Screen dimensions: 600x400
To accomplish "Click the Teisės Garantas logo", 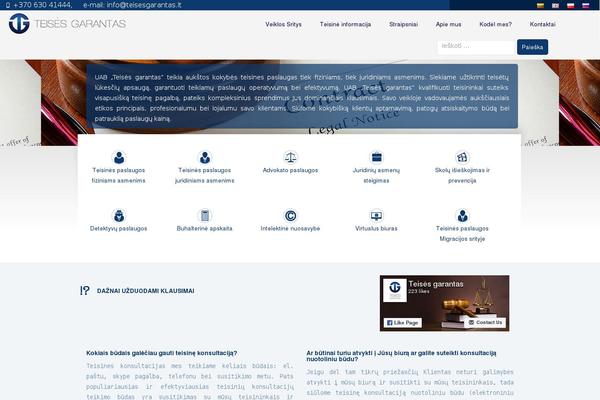I will pos(67,24).
